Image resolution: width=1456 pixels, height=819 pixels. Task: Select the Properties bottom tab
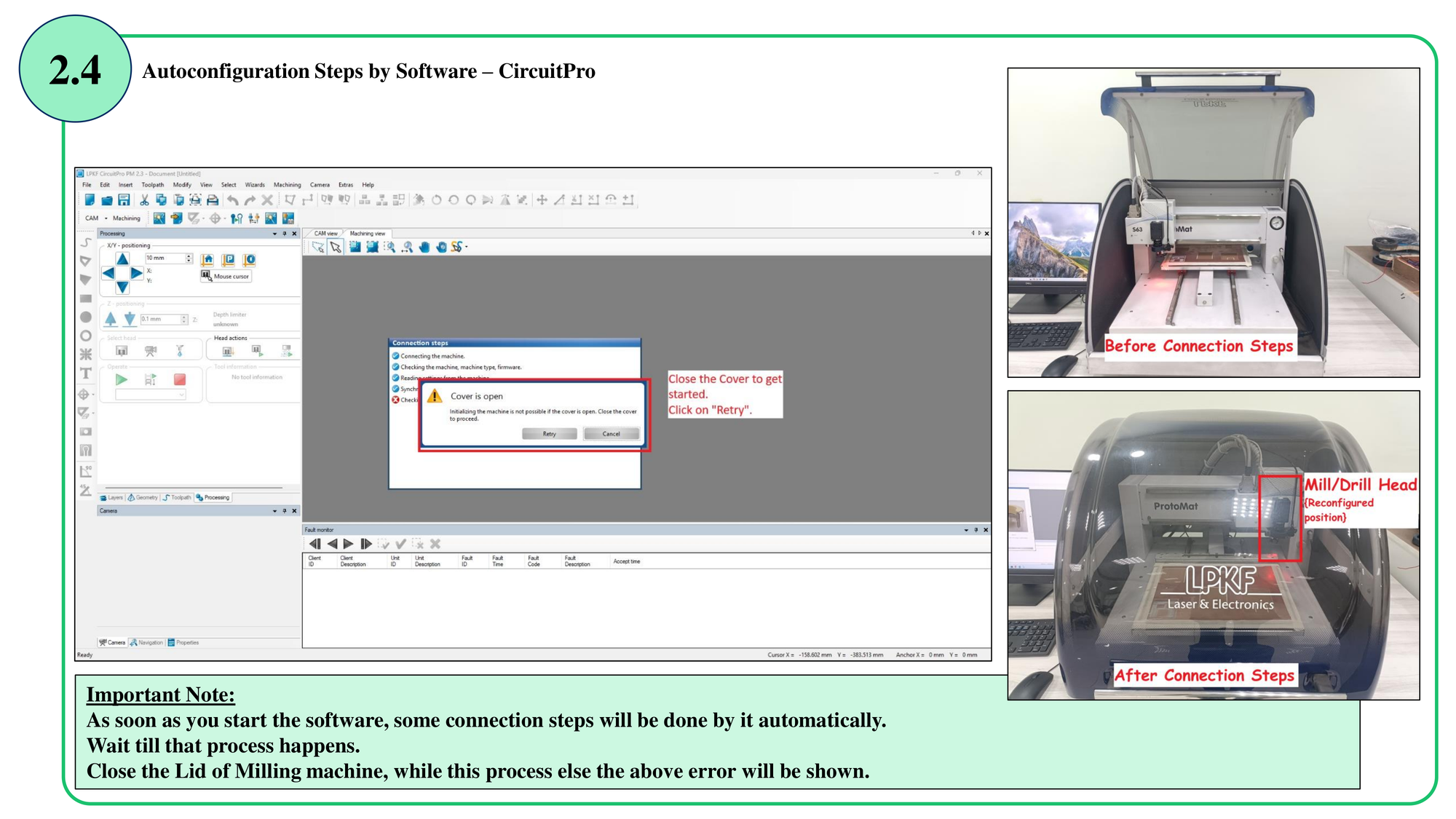[x=183, y=643]
